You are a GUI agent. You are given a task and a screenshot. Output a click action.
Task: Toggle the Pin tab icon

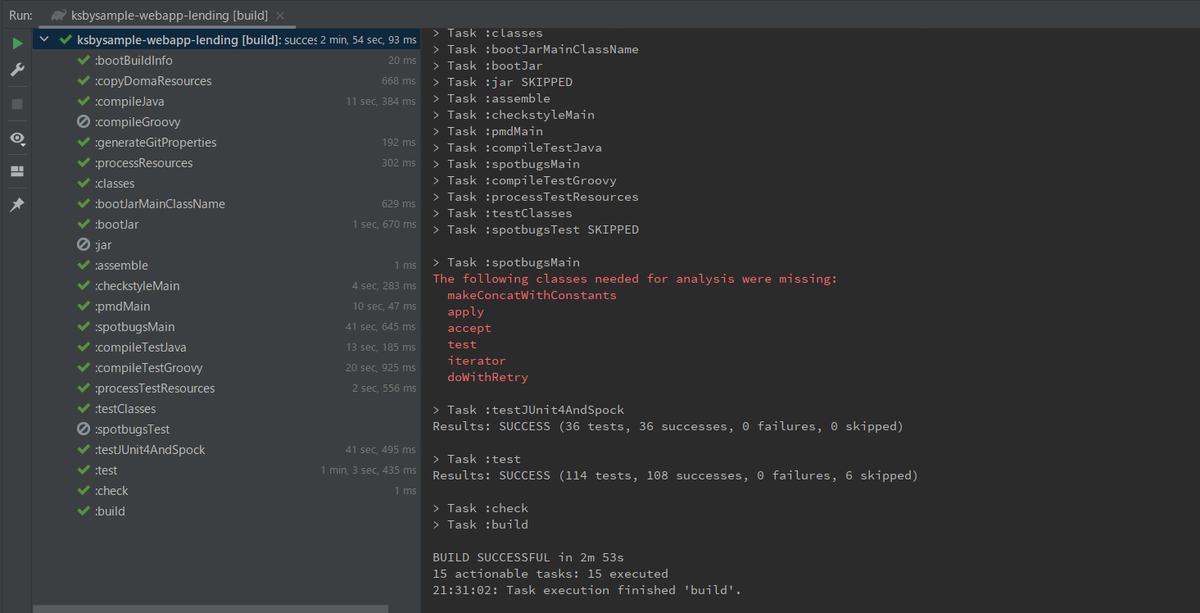click(17, 204)
